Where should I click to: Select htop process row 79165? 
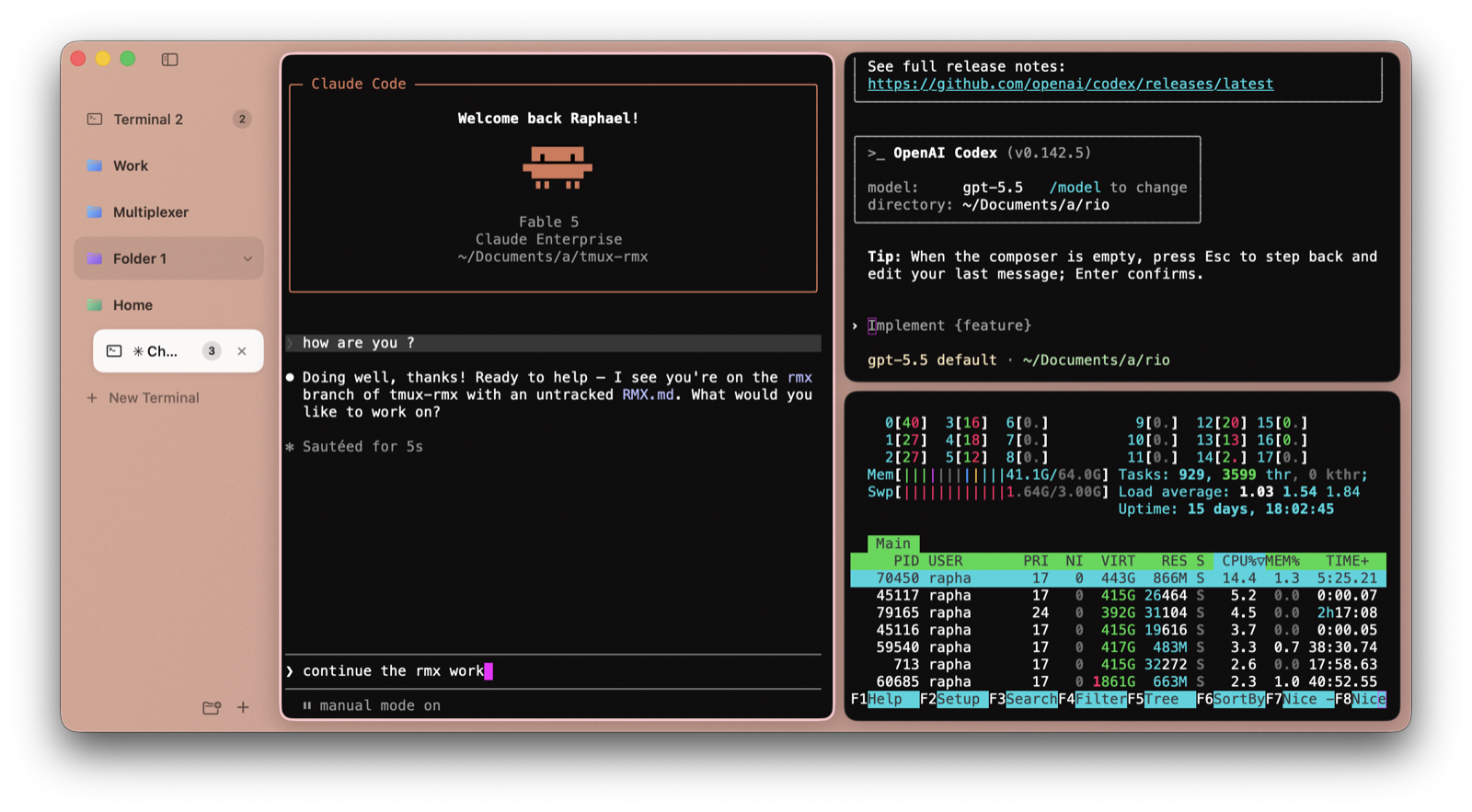(x=1118, y=612)
